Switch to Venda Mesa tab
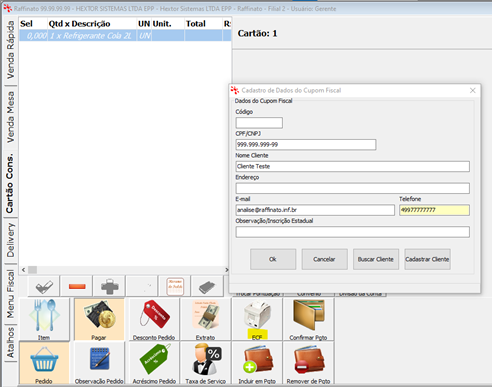Screen dimensions: 492x387 11,117
